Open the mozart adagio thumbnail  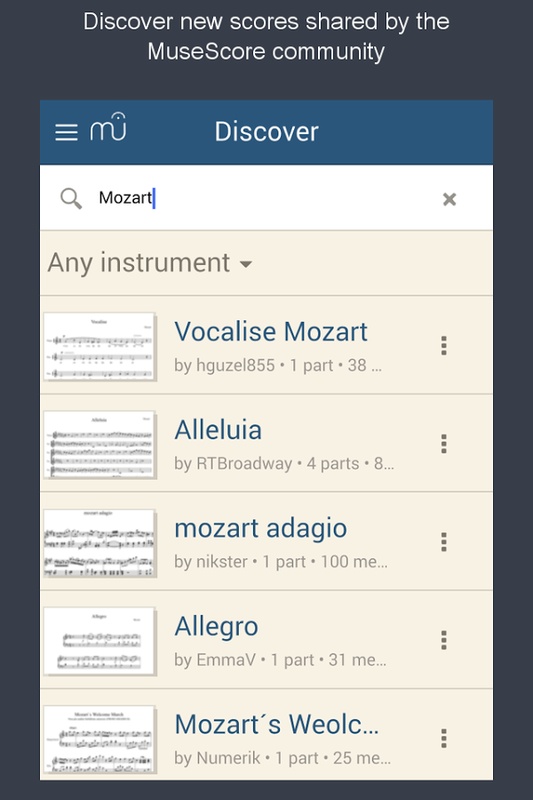[99, 543]
